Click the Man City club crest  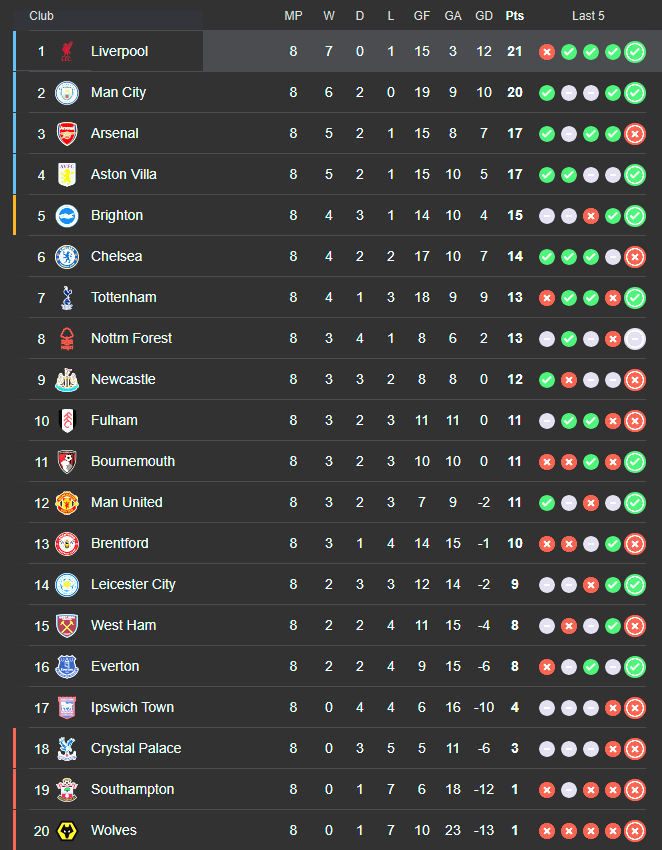tap(67, 93)
